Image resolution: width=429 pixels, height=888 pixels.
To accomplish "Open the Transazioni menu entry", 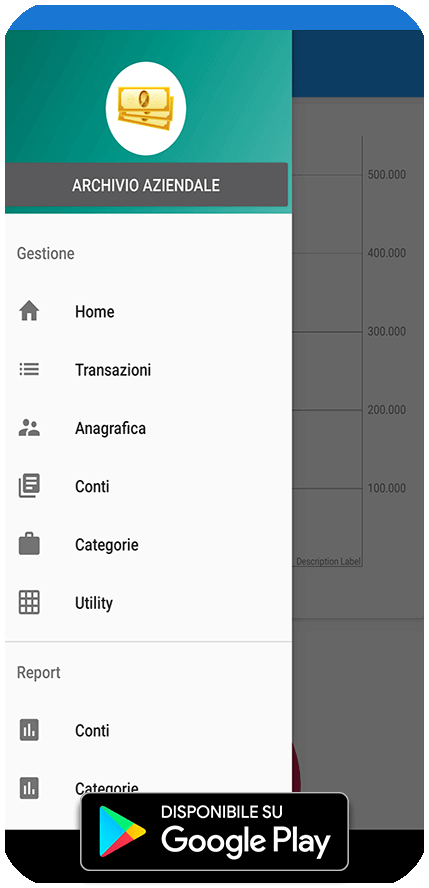I will coord(149,370).
